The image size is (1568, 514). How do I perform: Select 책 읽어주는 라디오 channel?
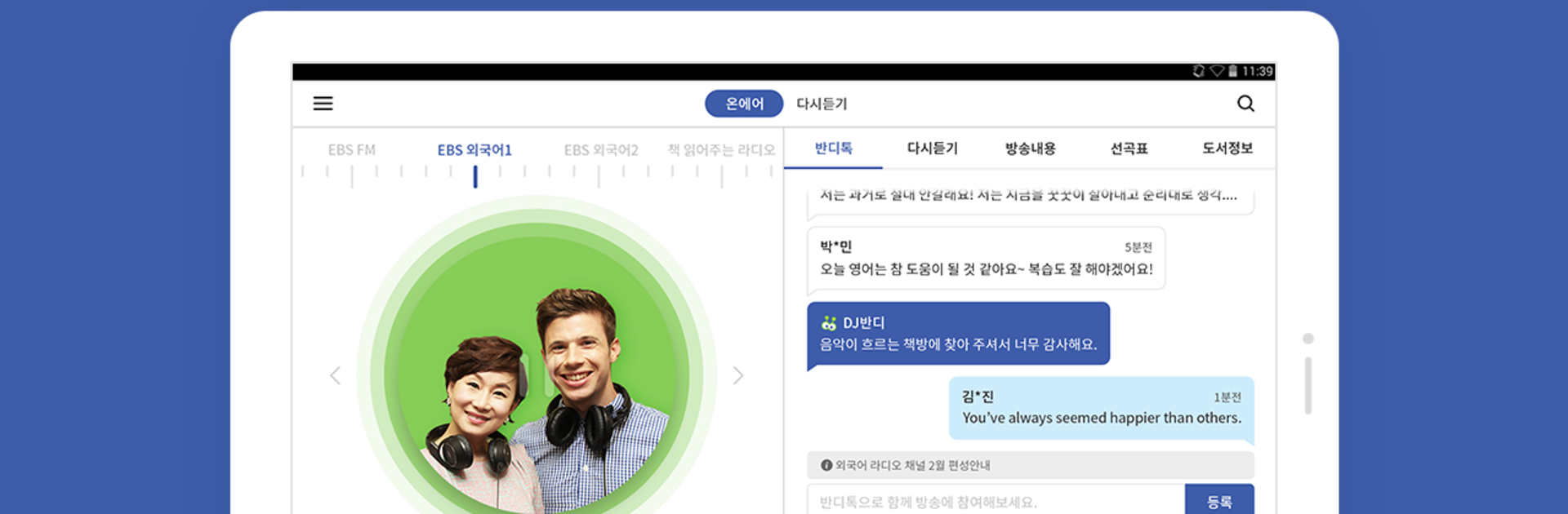(x=721, y=150)
